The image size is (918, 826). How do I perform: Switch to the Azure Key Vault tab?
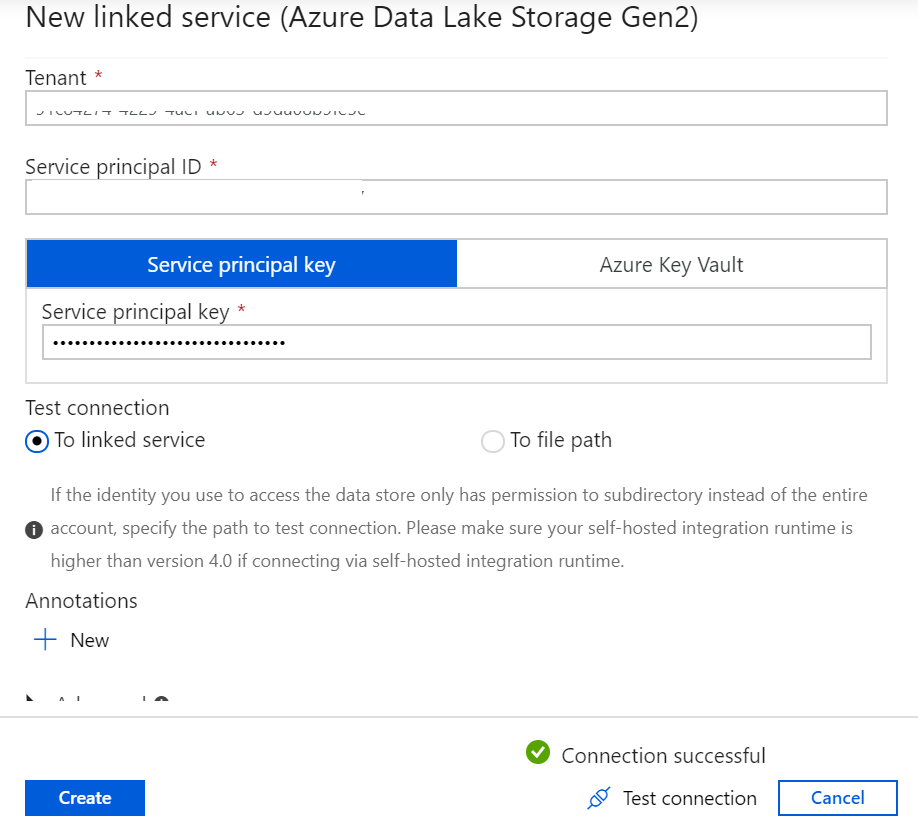[x=672, y=264]
